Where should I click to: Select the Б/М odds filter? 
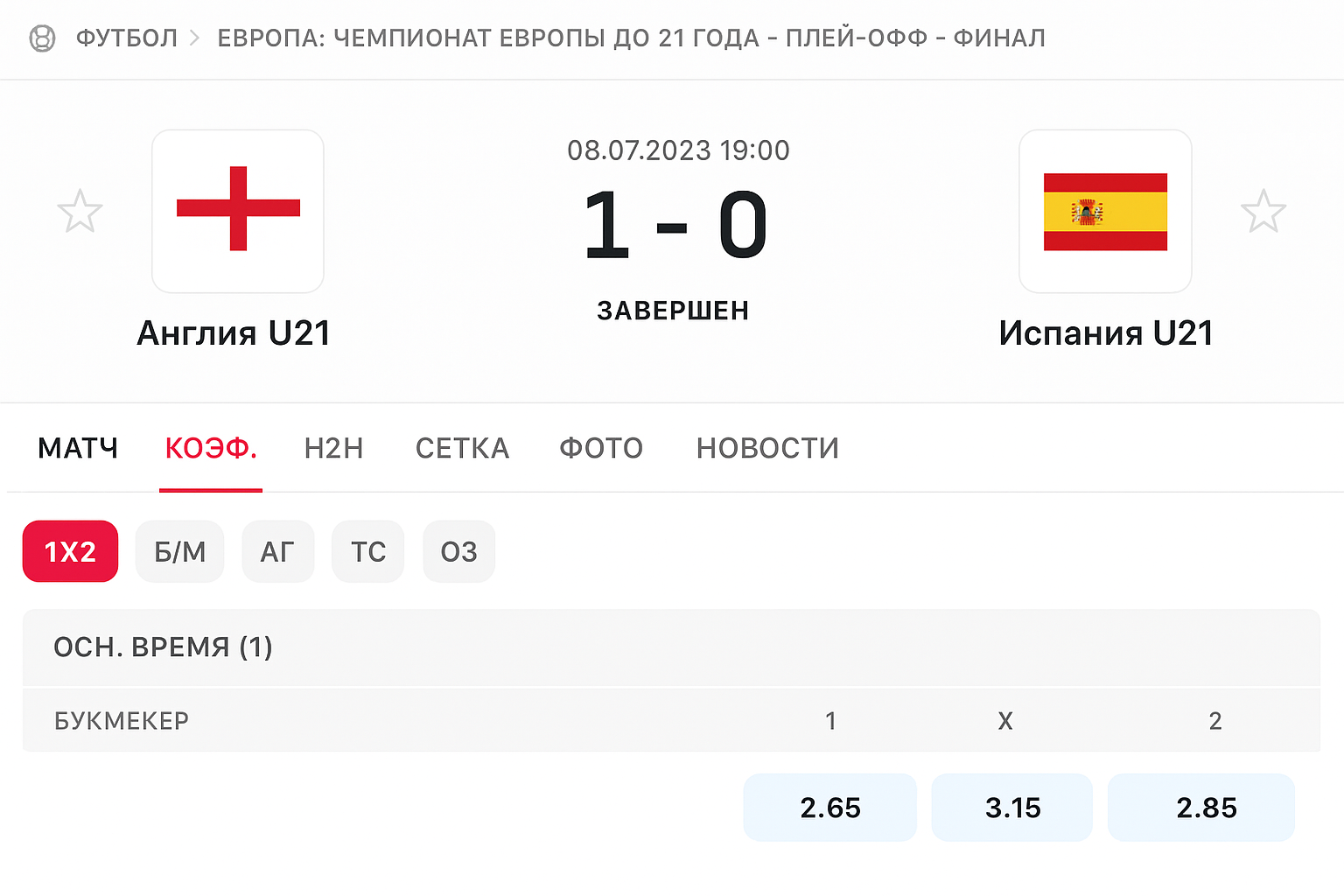179,551
